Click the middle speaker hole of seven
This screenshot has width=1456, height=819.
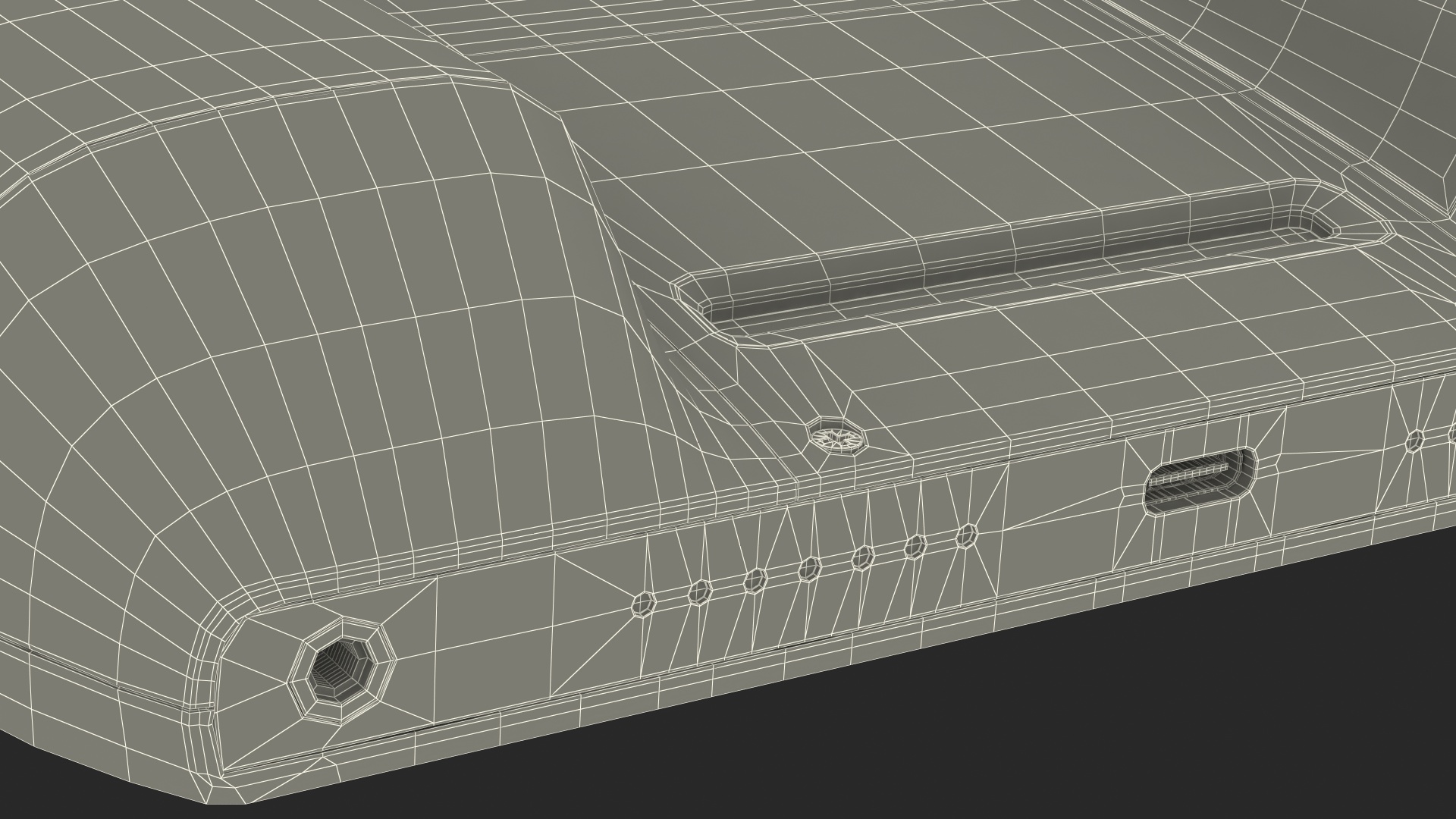(x=810, y=568)
